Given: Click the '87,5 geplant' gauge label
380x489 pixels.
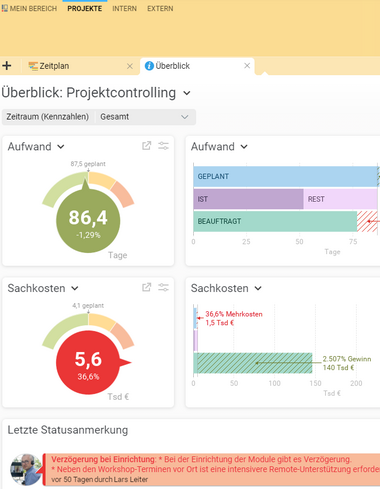Looking at the screenshot, I should (x=88, y=164).
